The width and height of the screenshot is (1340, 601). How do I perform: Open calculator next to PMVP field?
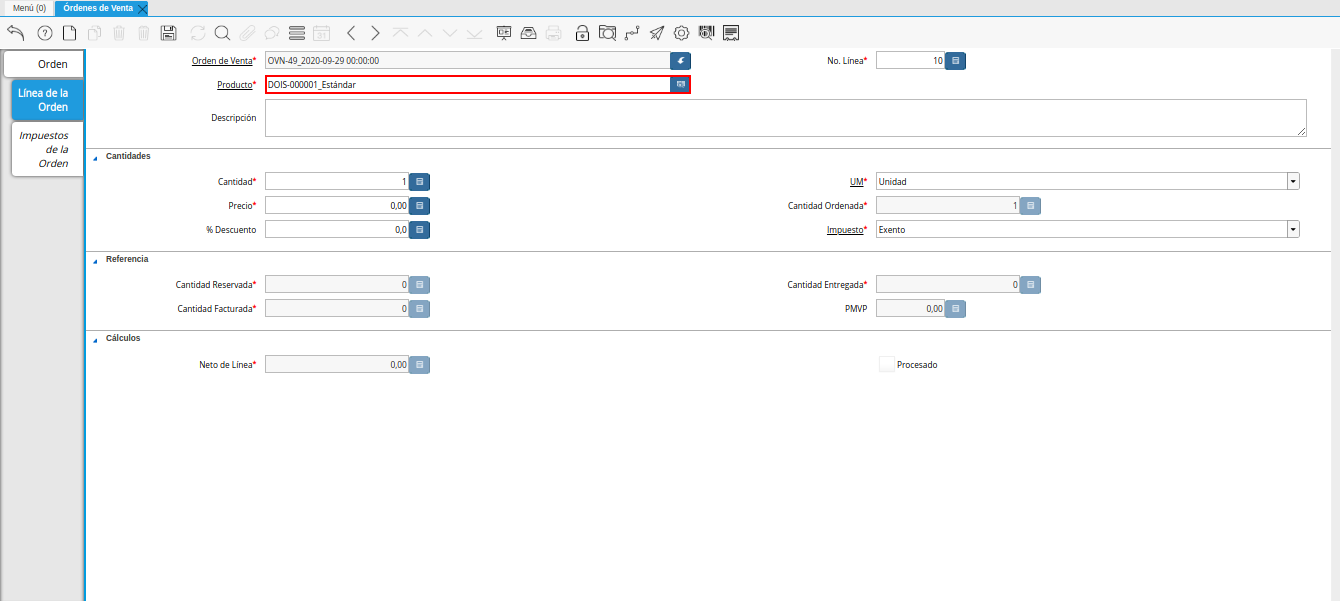(x=956, y=309)
